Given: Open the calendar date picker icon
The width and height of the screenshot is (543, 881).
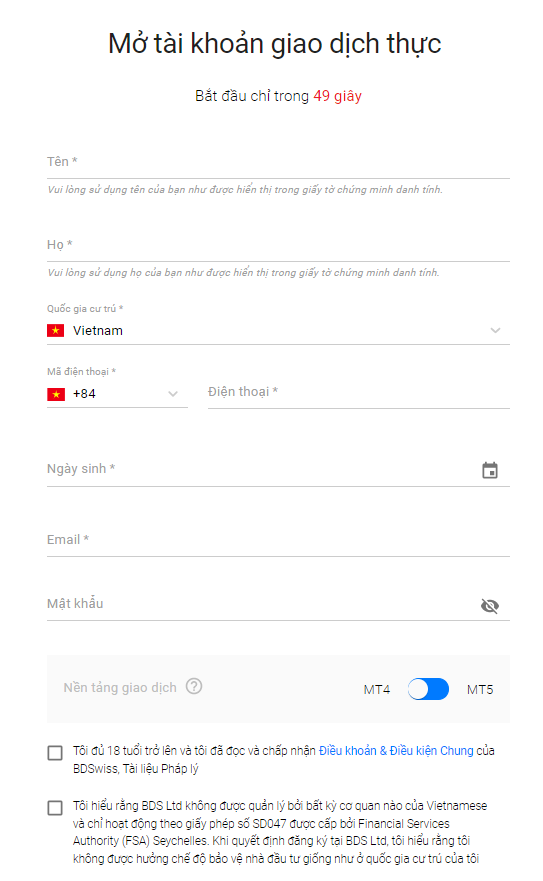Looking at the screenshot, I should point(490,470).
